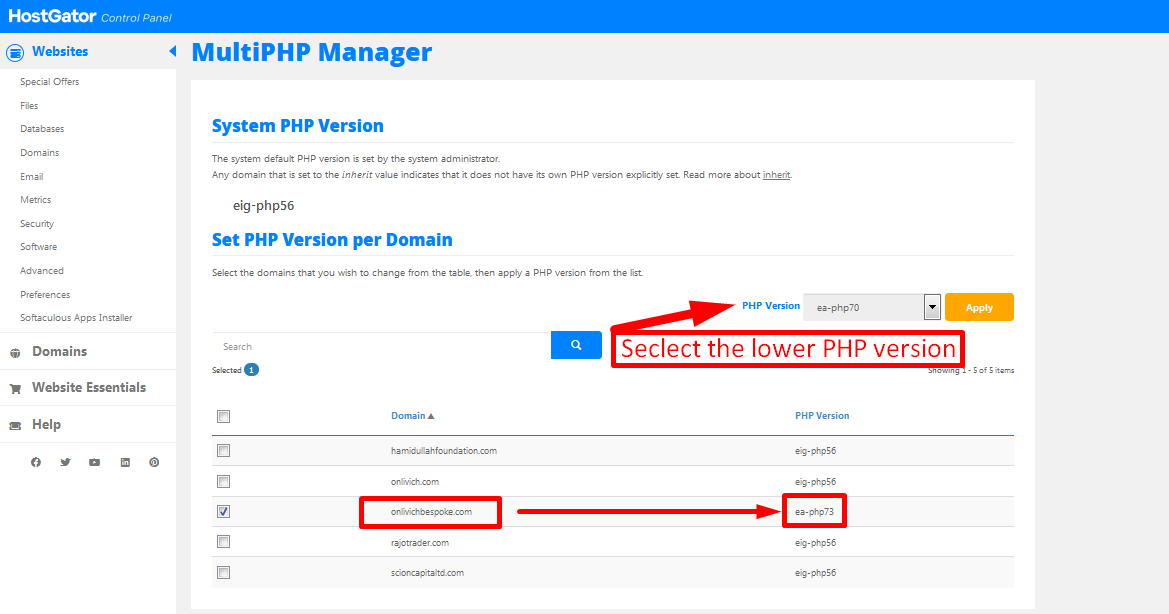Sort by the PHP Version column header
Viewport: 1169px width, 614px height.
pos(822,416)
